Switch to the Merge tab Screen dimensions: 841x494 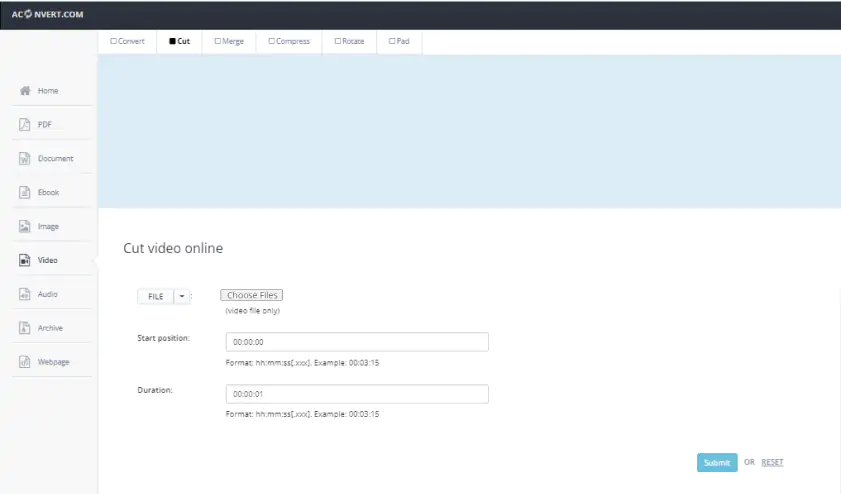229,42
